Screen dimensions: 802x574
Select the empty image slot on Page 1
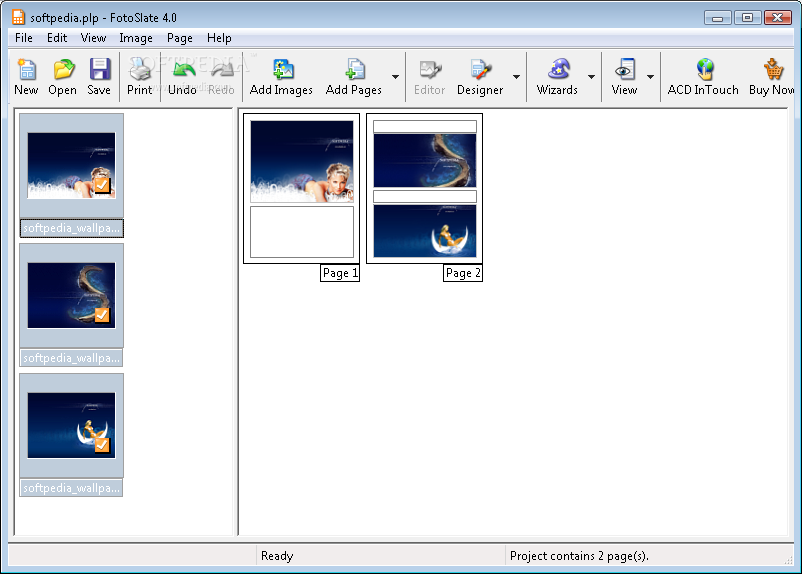pos(302,232)
